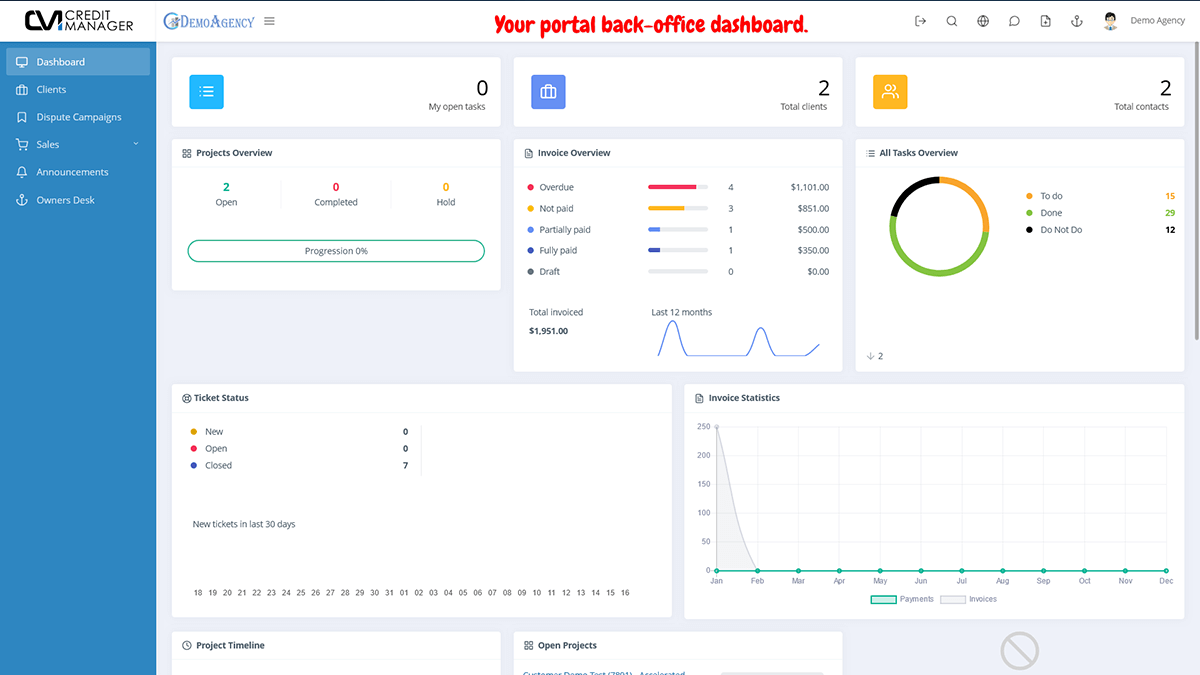The width and height of the screenshot is (1200, 675).
Task: Select Dispute Campaigns in the sidebar
Action: (x=77, y=117)
